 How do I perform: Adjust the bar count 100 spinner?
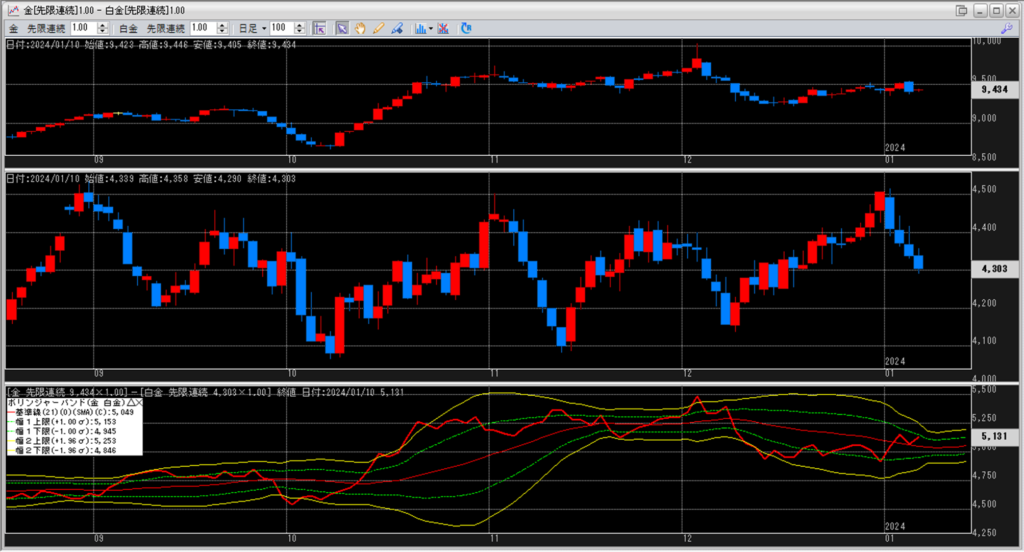point(303,28)
